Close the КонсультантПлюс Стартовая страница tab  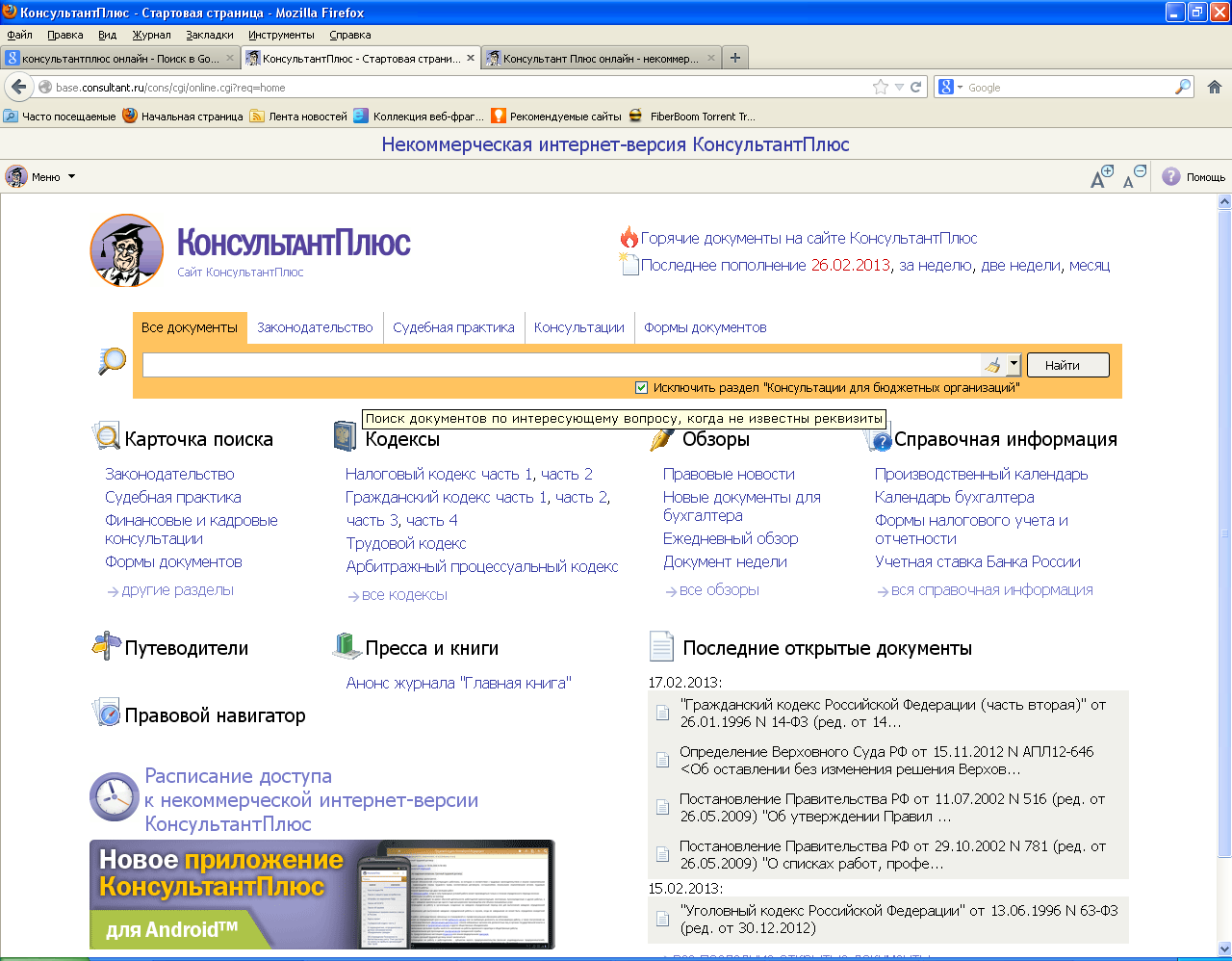click(x=471, y=58)
